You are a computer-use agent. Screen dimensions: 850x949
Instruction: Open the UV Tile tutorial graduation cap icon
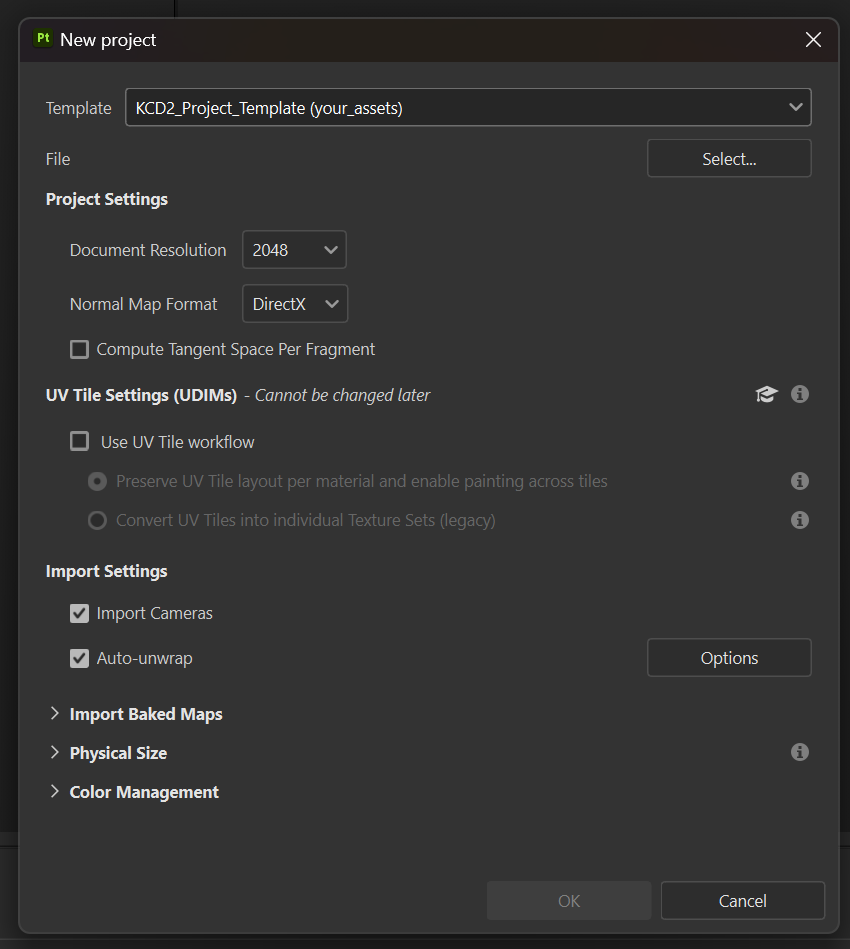(766, 395)
